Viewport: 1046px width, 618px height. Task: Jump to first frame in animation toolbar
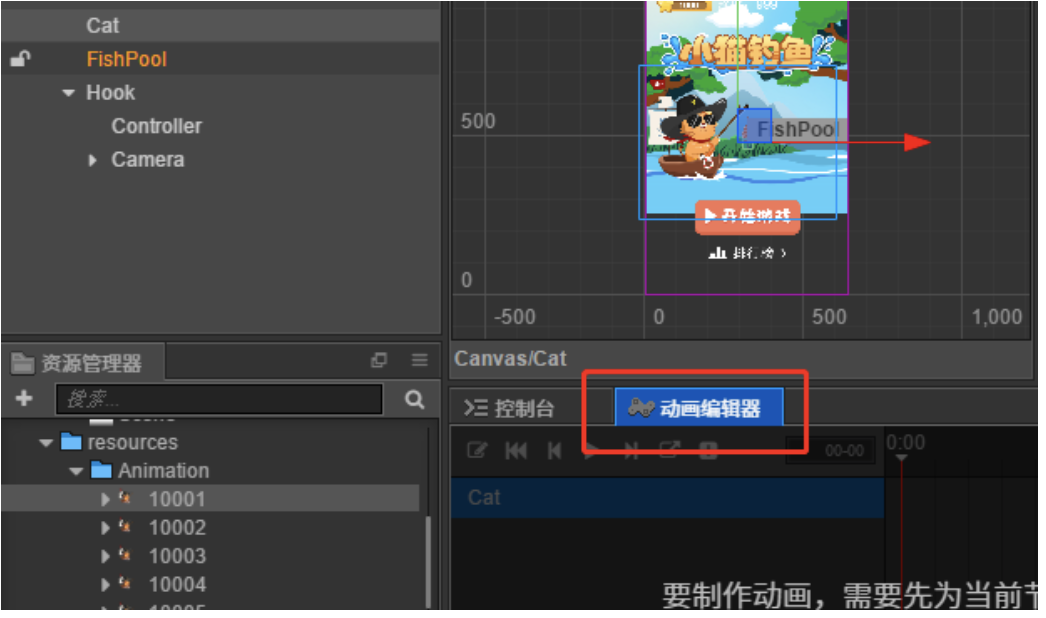516,451
